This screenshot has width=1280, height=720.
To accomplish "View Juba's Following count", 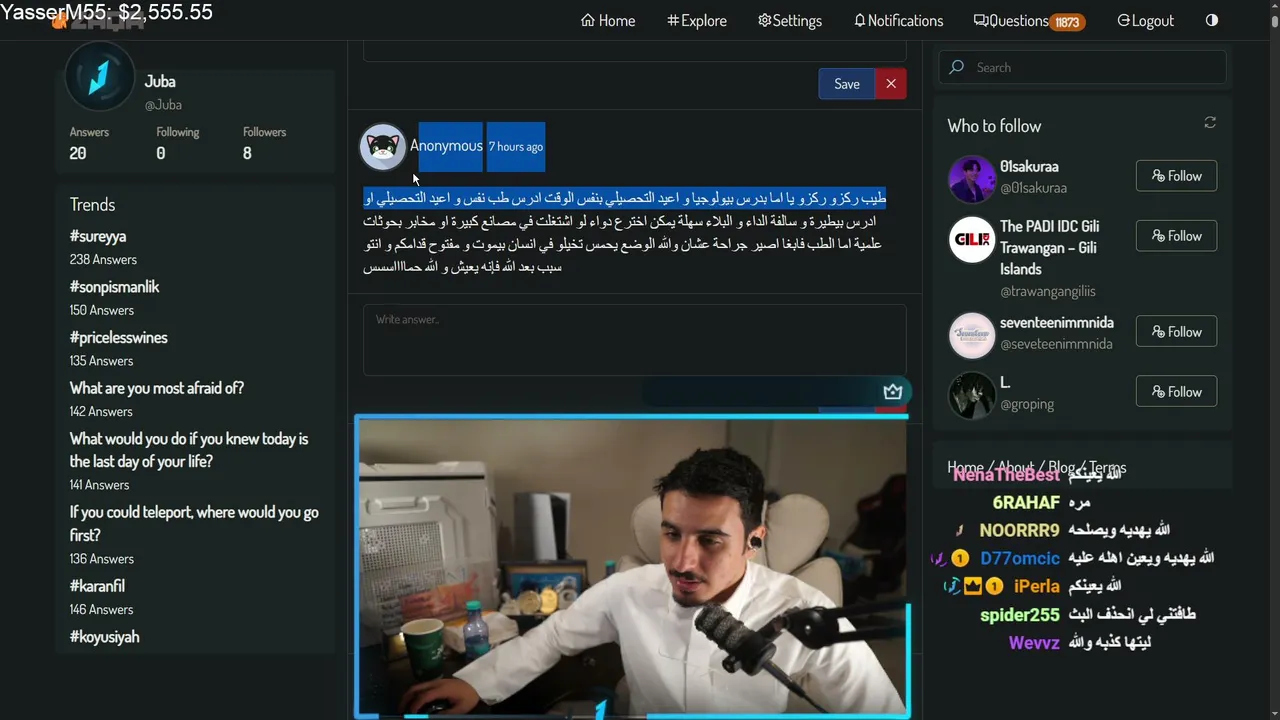I will click(177, 143).
